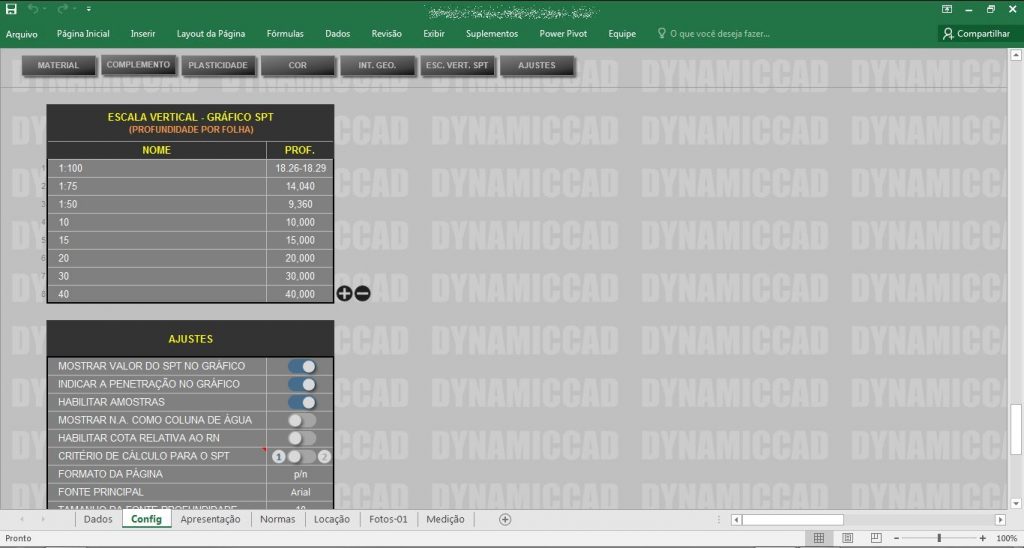Switch to Page Layout view icon
This screenshot has width=1024, height=548.
point(847,538)
